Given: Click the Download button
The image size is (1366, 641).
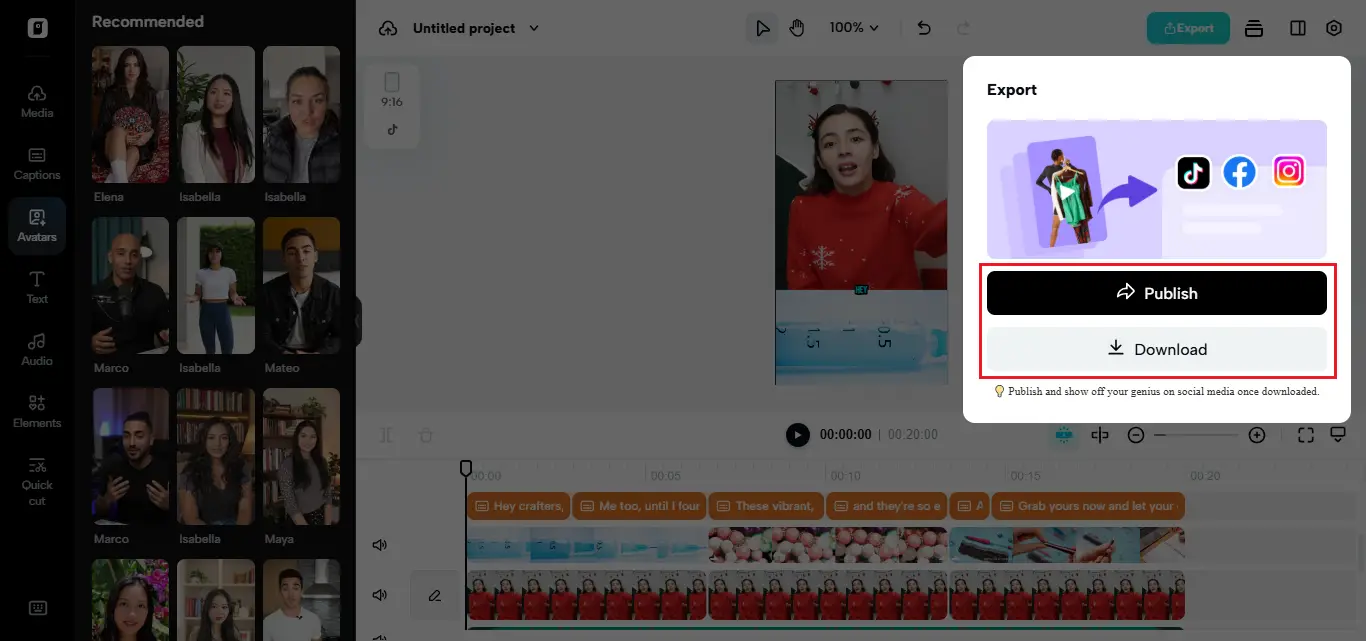Looking at the screenshot, I should tap(1156, 349).
